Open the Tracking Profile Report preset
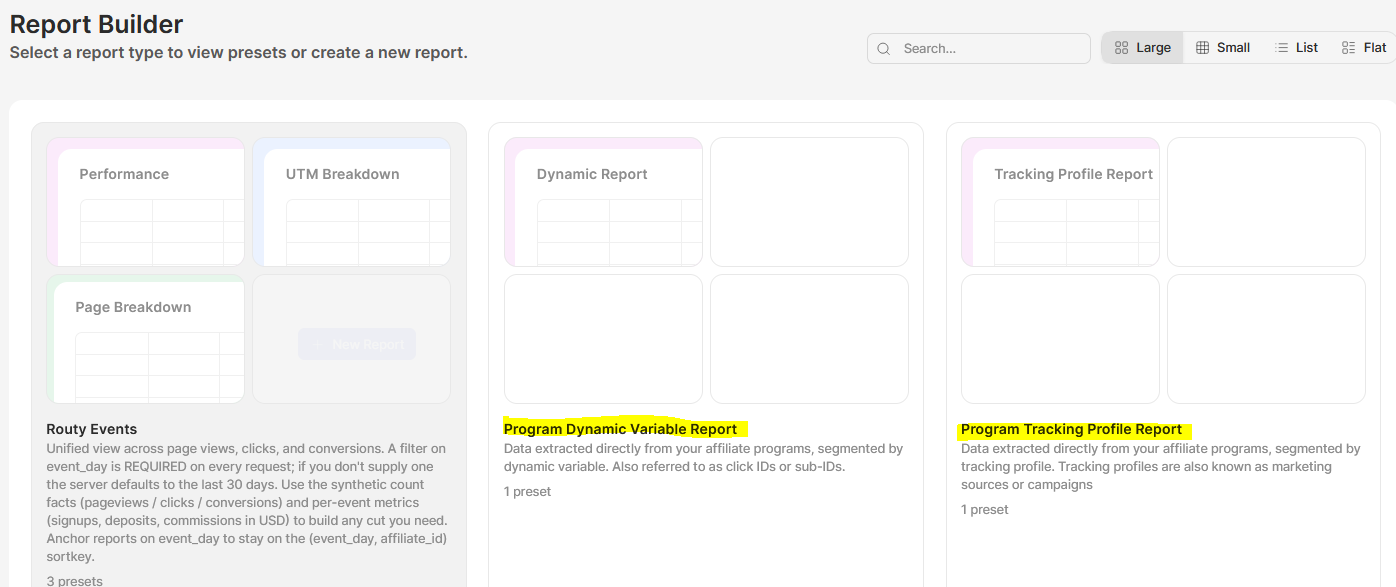 click(1060, 202)
